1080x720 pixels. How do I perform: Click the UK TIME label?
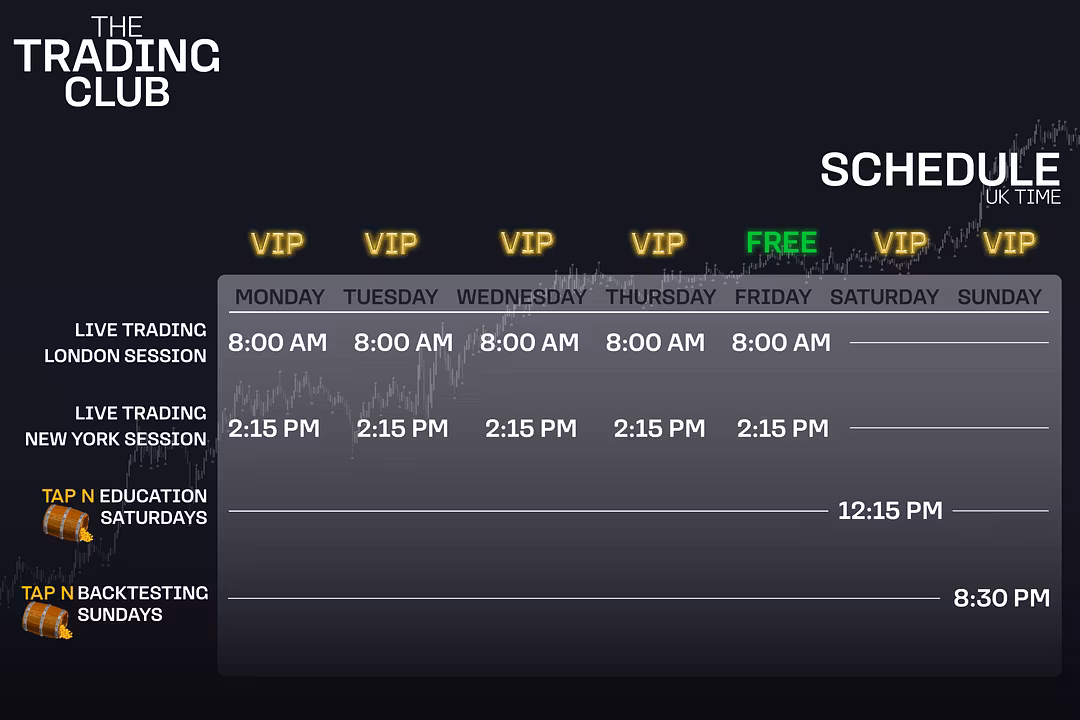(1023, 197)
